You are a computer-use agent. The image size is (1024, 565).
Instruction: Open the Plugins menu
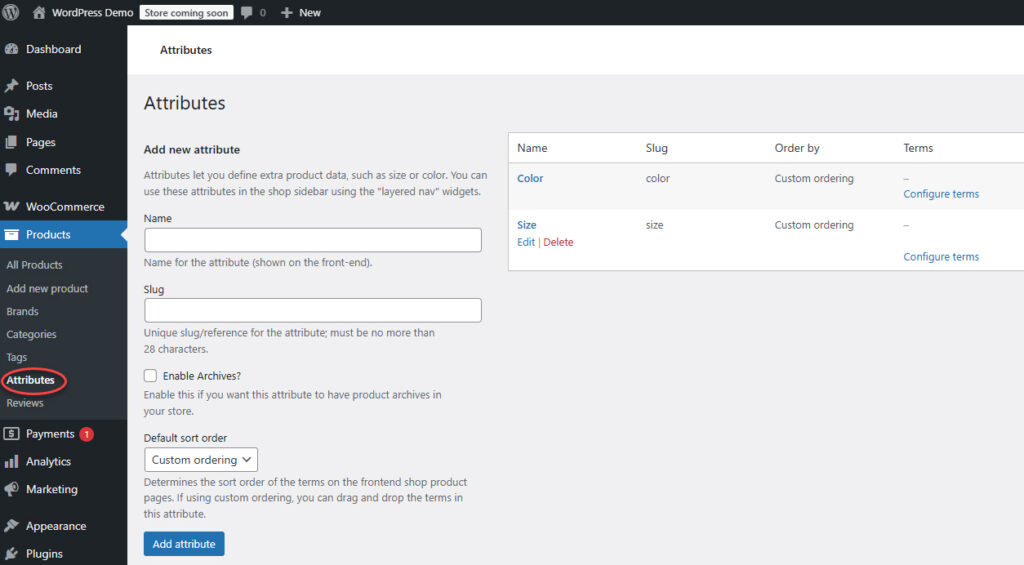[x=44, y=553]
